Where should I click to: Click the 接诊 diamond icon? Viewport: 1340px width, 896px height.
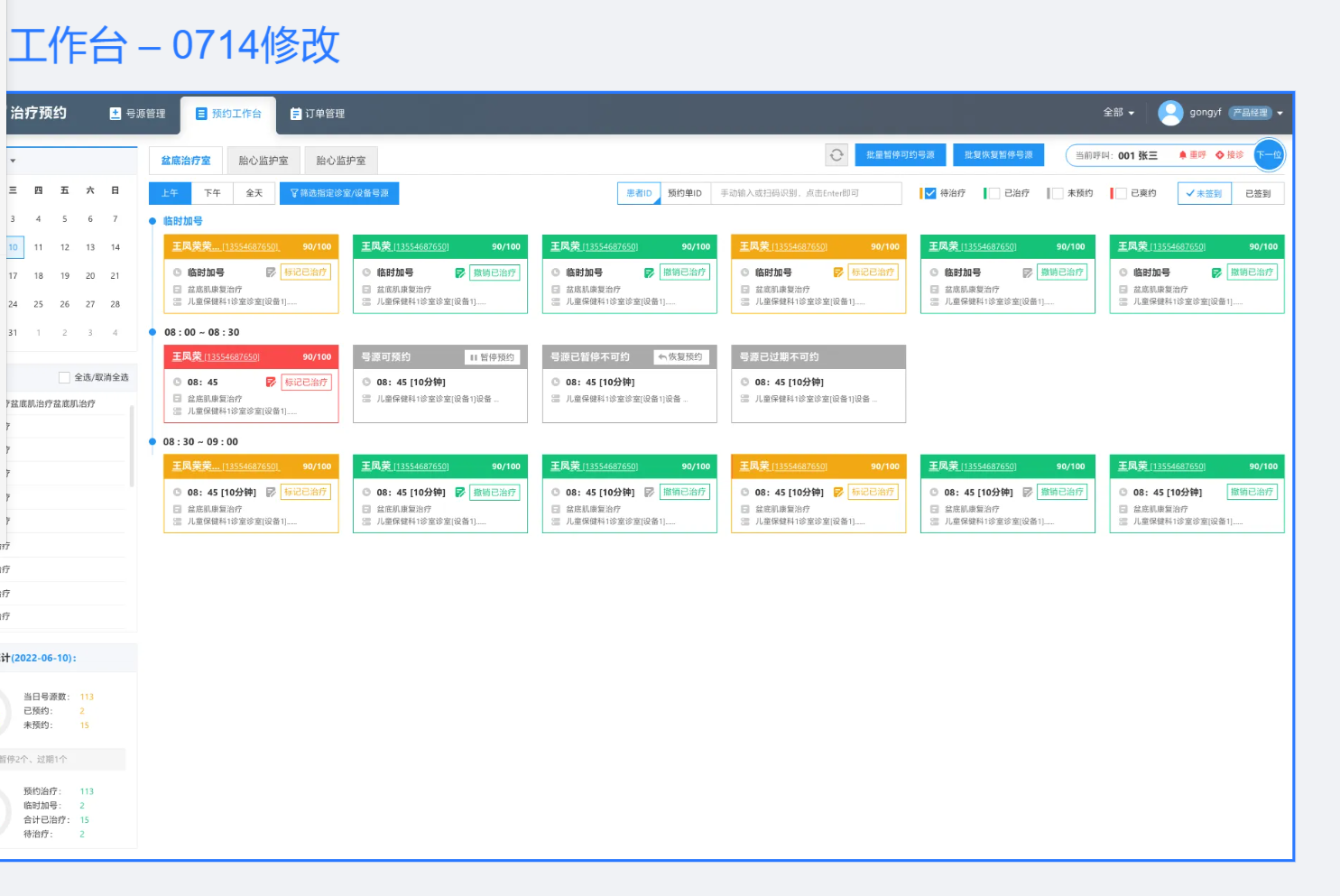click(1220, 155)
